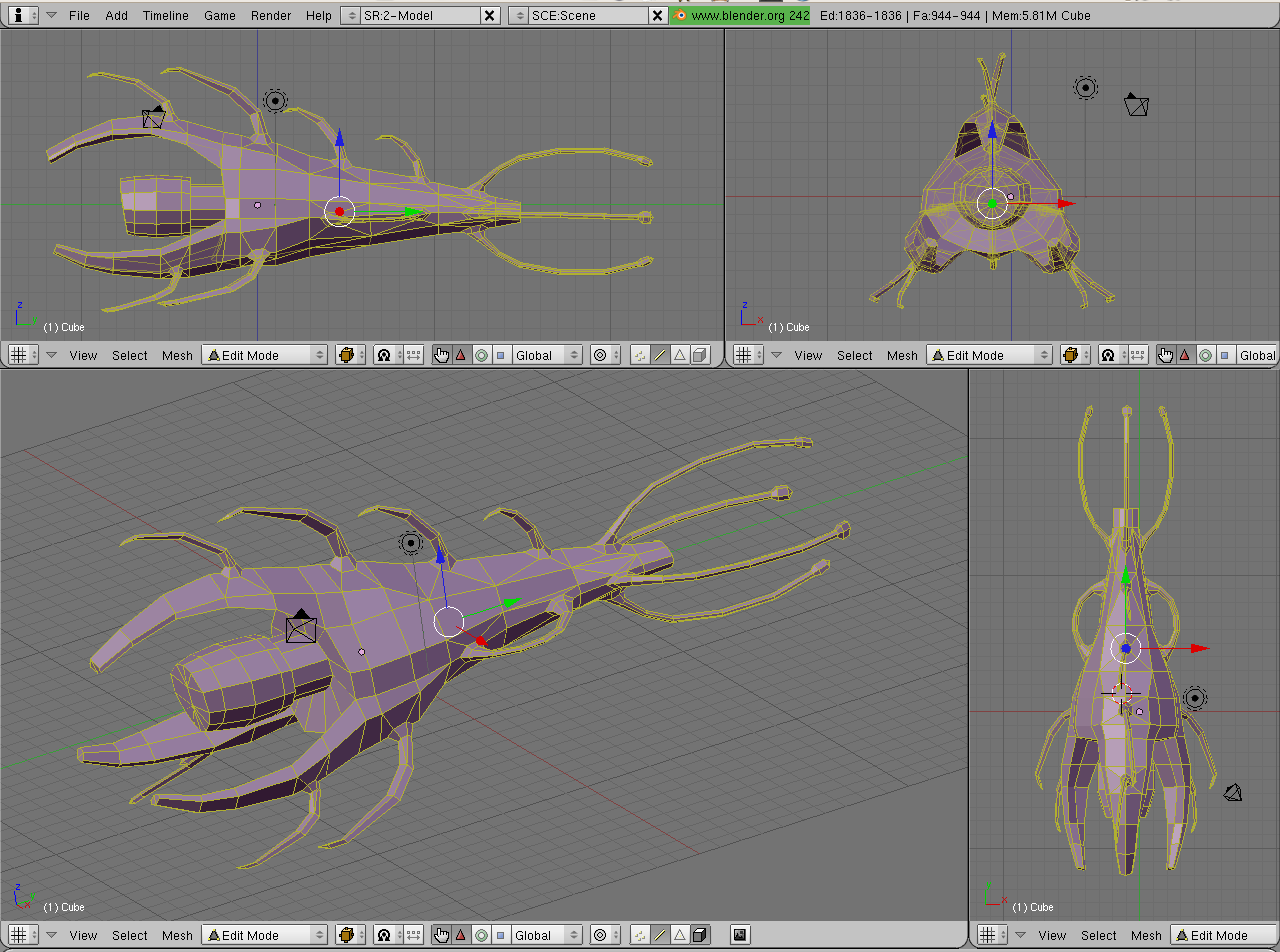Image resolution: width=1280 pixels, height=952 pixels.
Task: Select vertex select mode in top-left viewport
Action: coord(640,355)
